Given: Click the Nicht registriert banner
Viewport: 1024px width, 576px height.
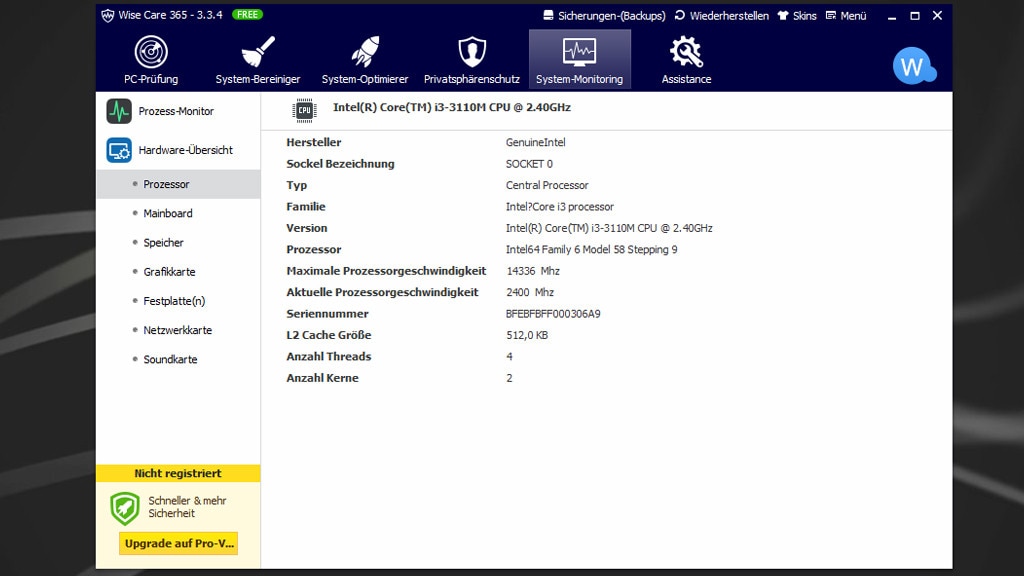Looking at the screenshot, I should pyautogui.click(x=178, y=473).
